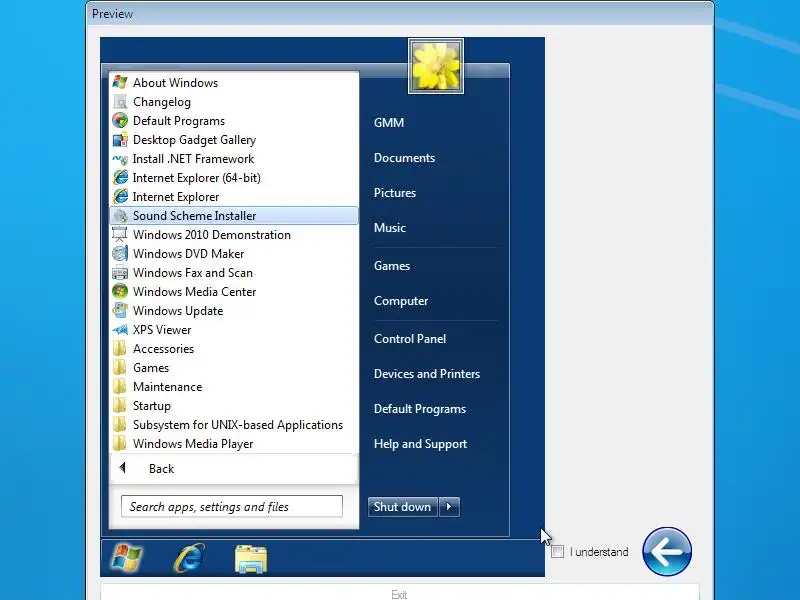The width and height of the screenshot is (800, 600).
Task: Click the Changelog document icon
Action: coord(120,102)
